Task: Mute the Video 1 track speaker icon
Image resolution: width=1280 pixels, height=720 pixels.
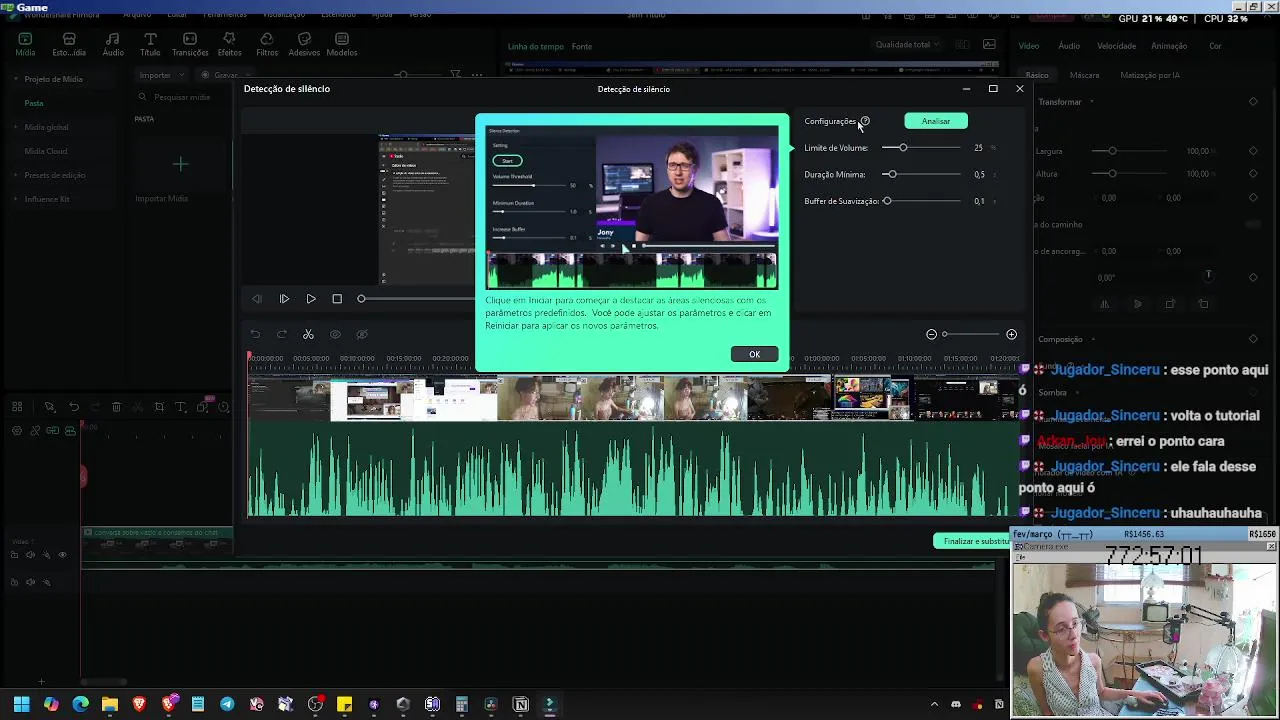Action: pyautogui.click(x=30, y=555)
